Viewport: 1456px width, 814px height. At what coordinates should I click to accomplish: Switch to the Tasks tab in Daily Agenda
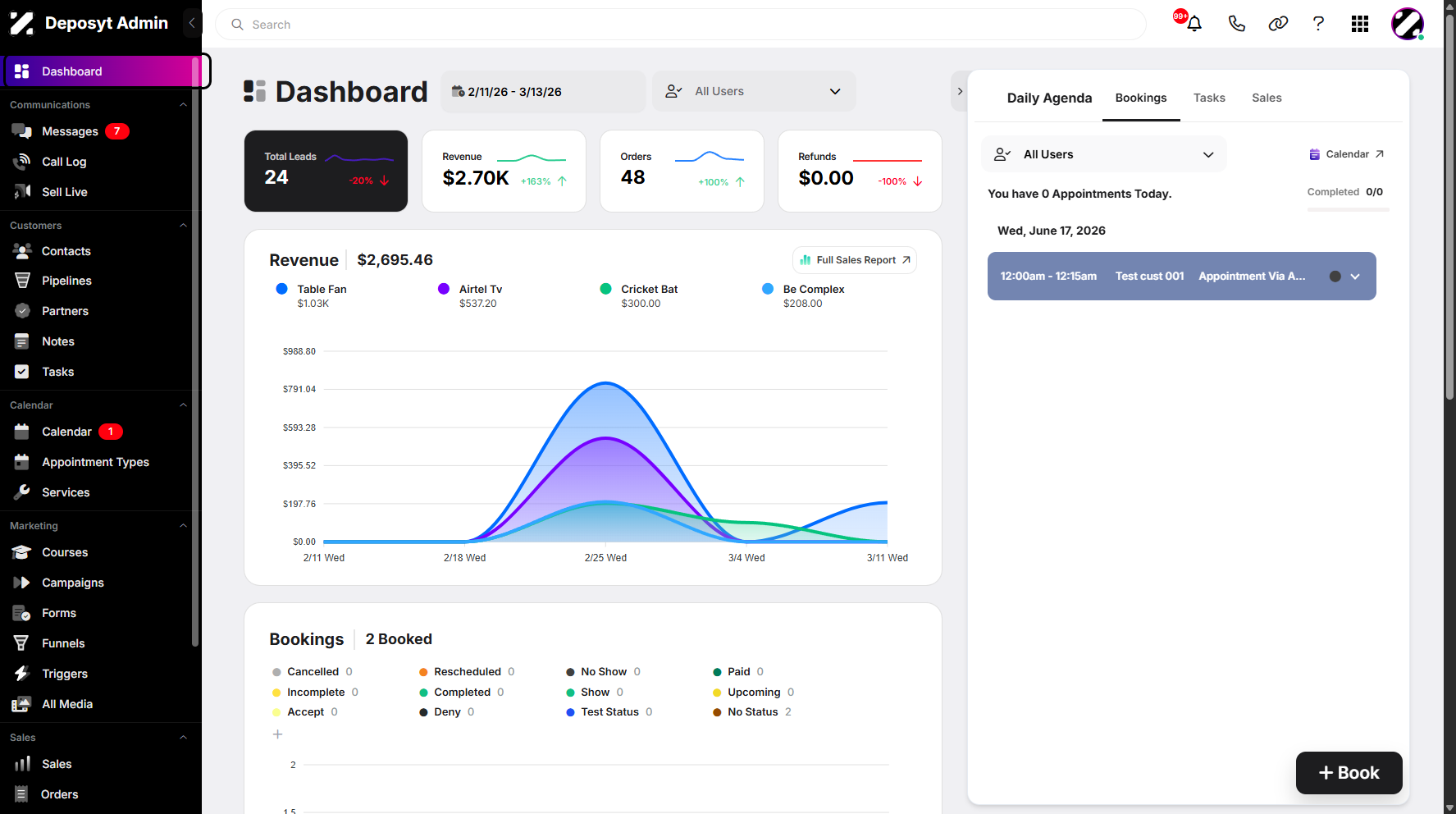(1209, 98)
